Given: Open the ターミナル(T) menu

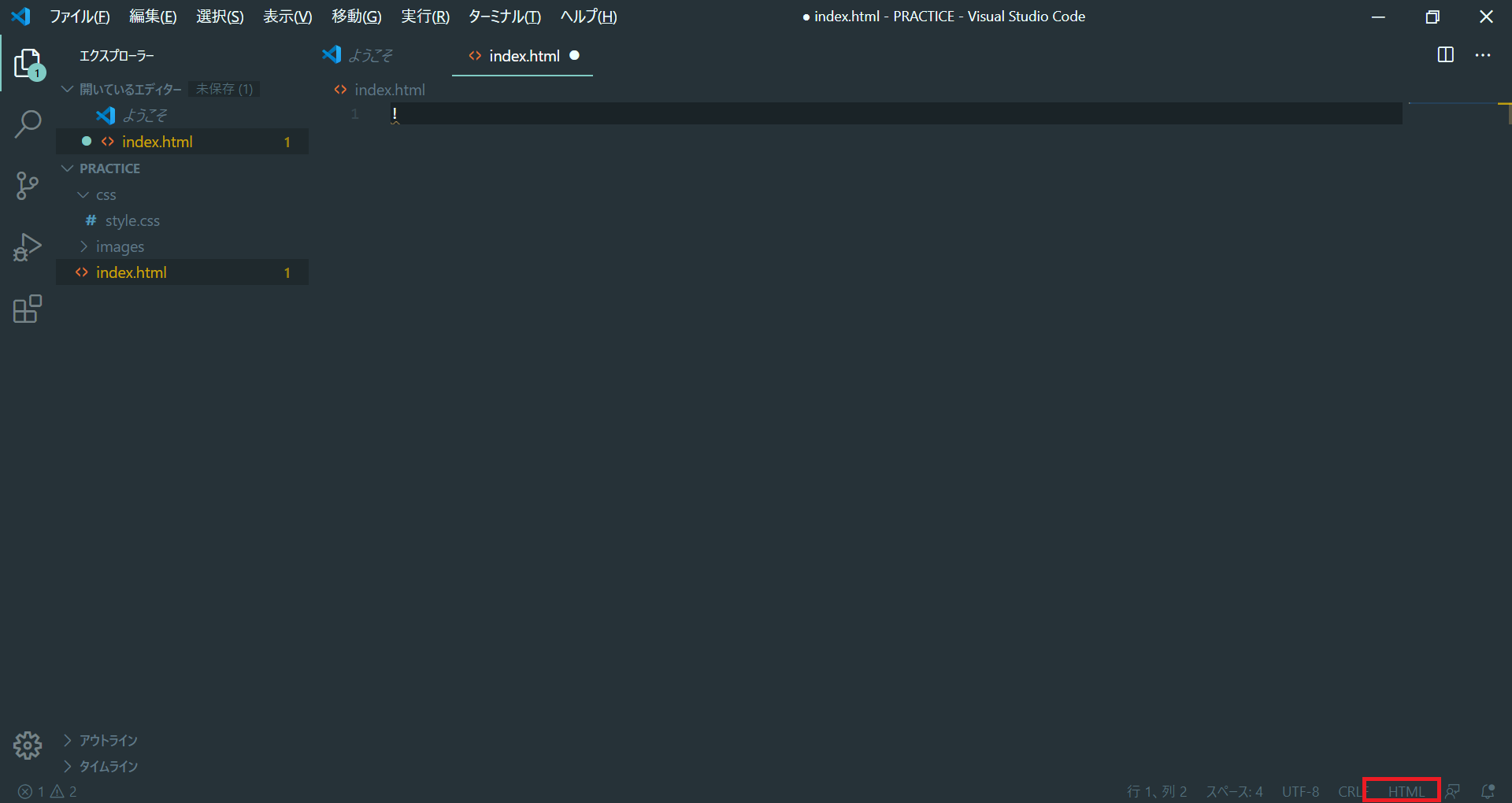Looking at the screenshot, I should click(x=504, y=17).
